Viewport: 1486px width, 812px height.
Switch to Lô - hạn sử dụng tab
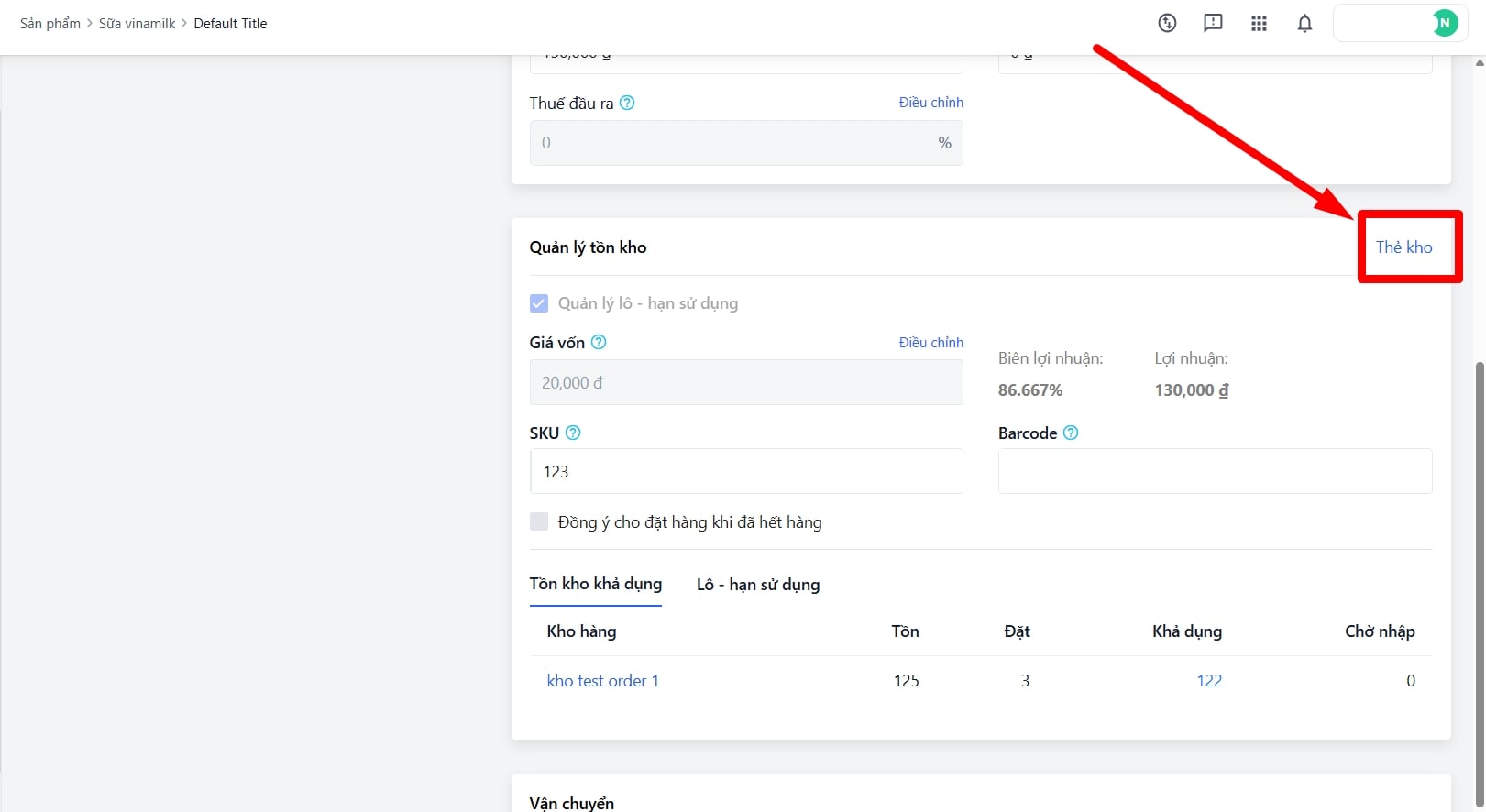point(757,585)
